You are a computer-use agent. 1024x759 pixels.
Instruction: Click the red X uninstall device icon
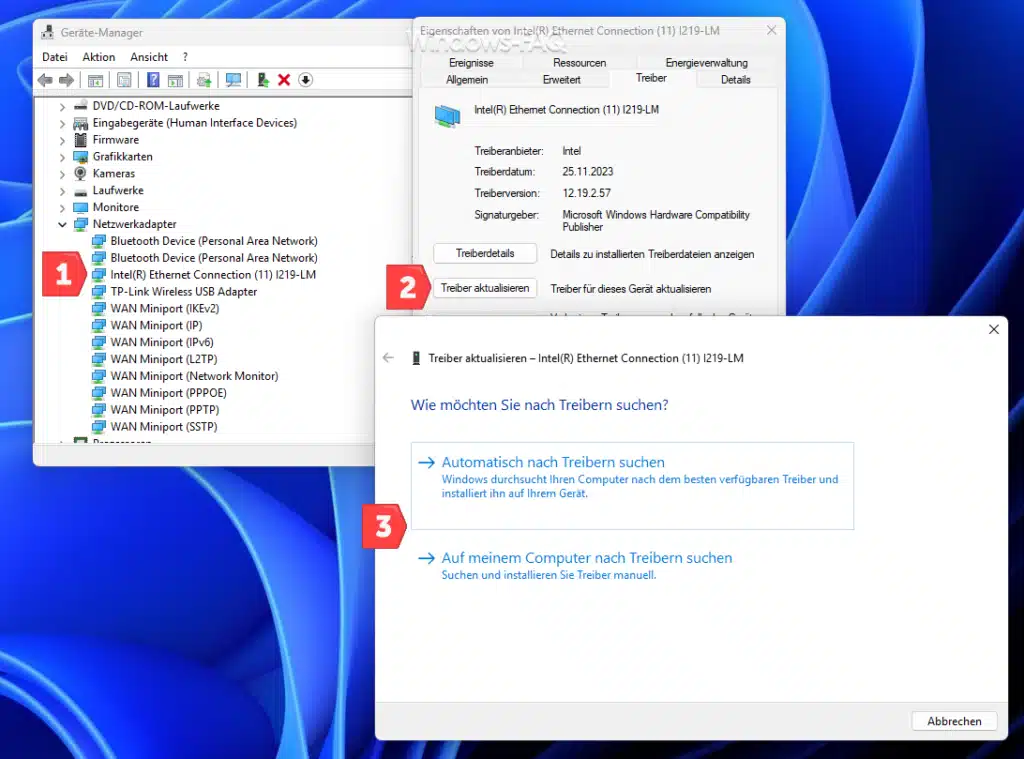click(x=284, y=80)
